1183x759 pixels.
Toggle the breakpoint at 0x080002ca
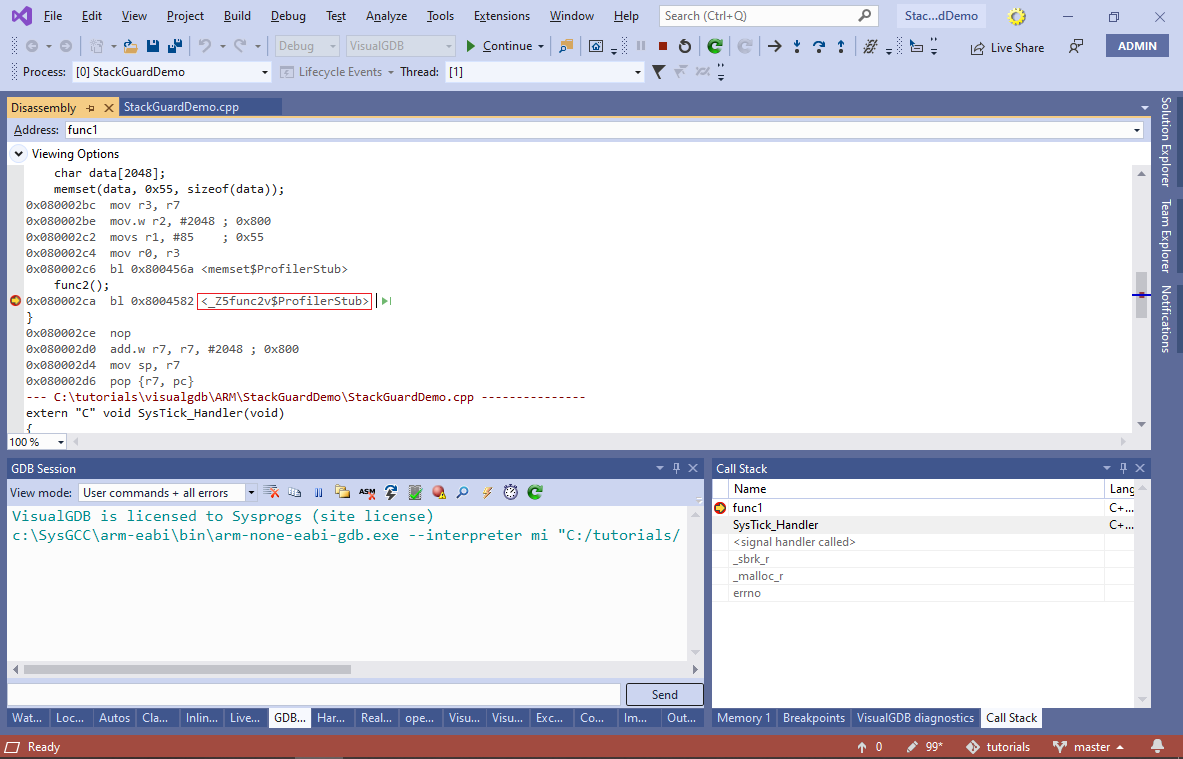(x=15, y=301)
